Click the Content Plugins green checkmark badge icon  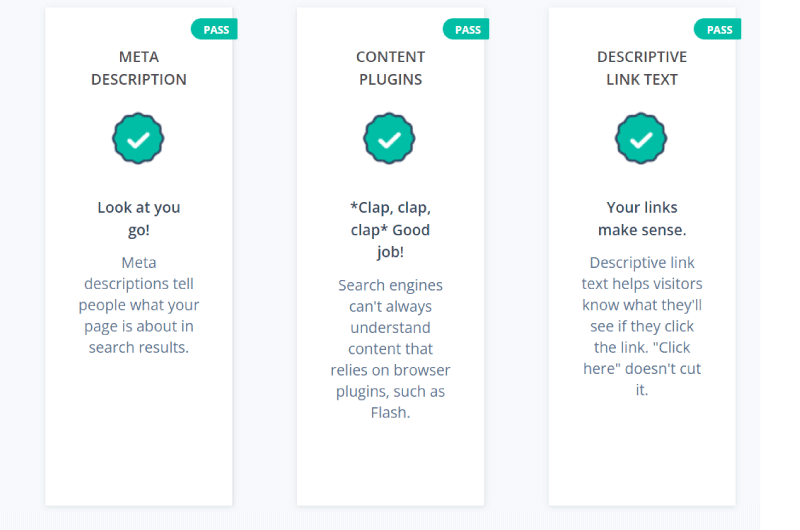tap(389, 139)
